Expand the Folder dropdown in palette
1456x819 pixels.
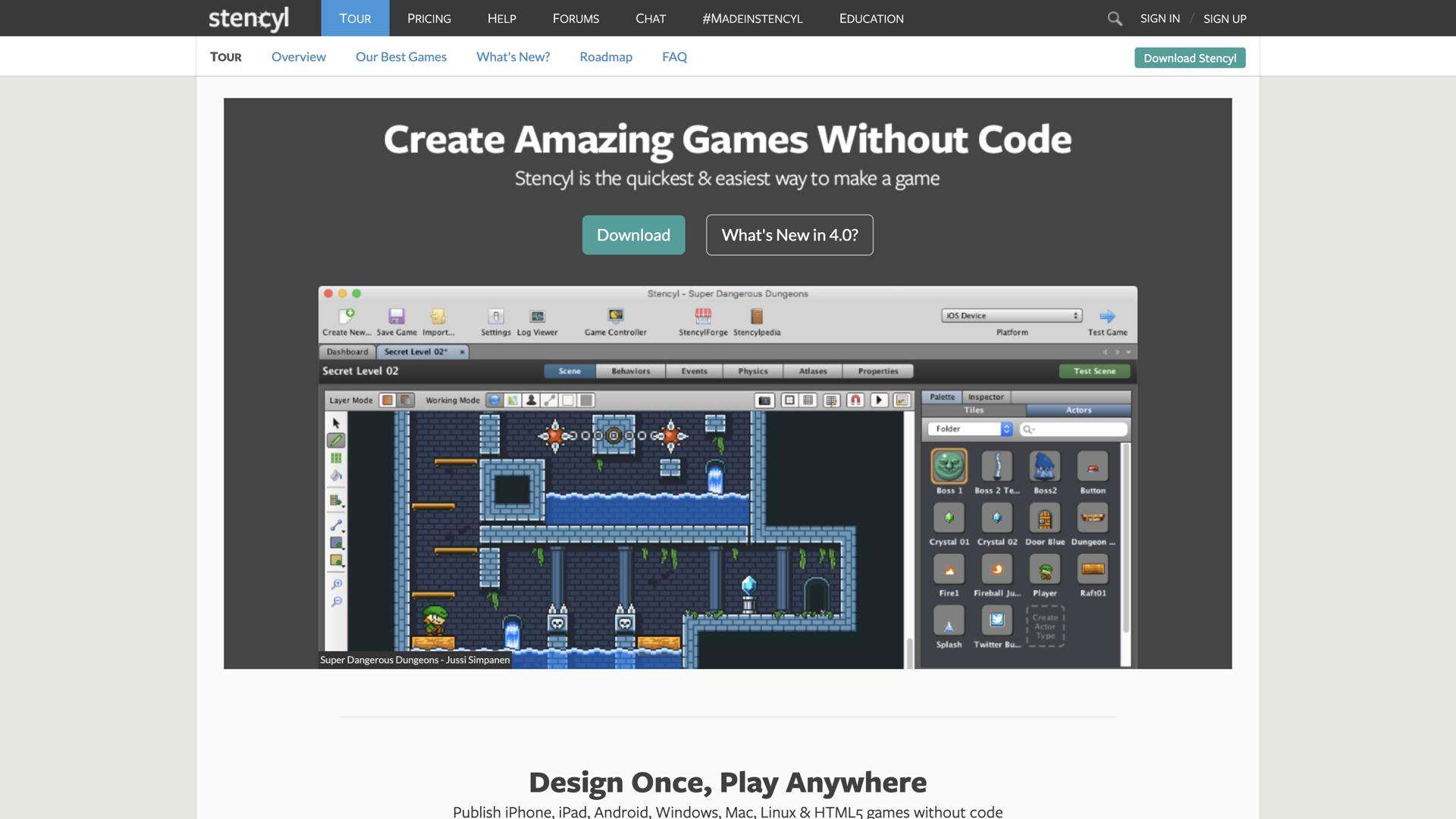[970, 429]
